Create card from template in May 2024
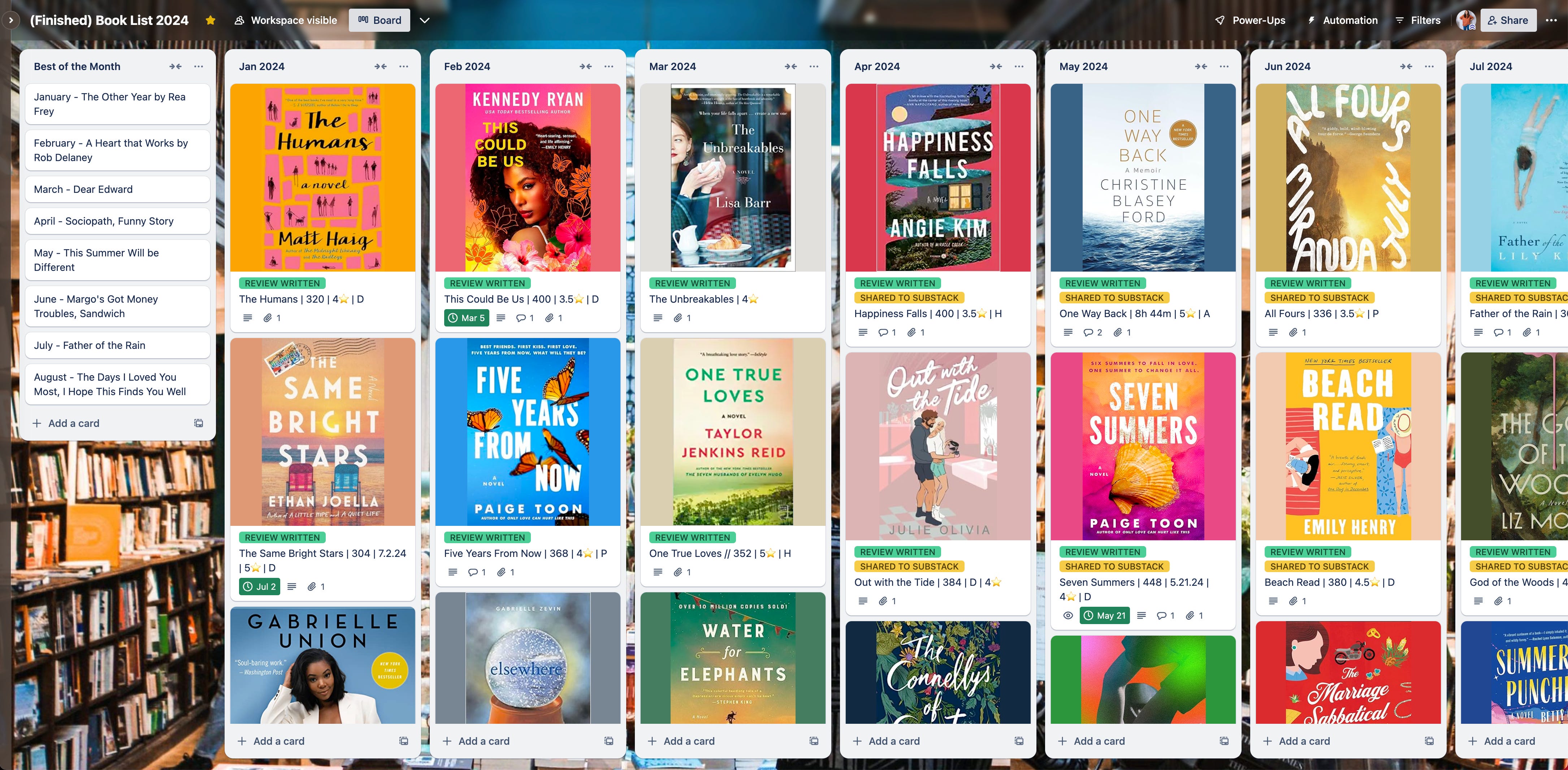This screenshot has height=770, width=1568. [1224, 741]
